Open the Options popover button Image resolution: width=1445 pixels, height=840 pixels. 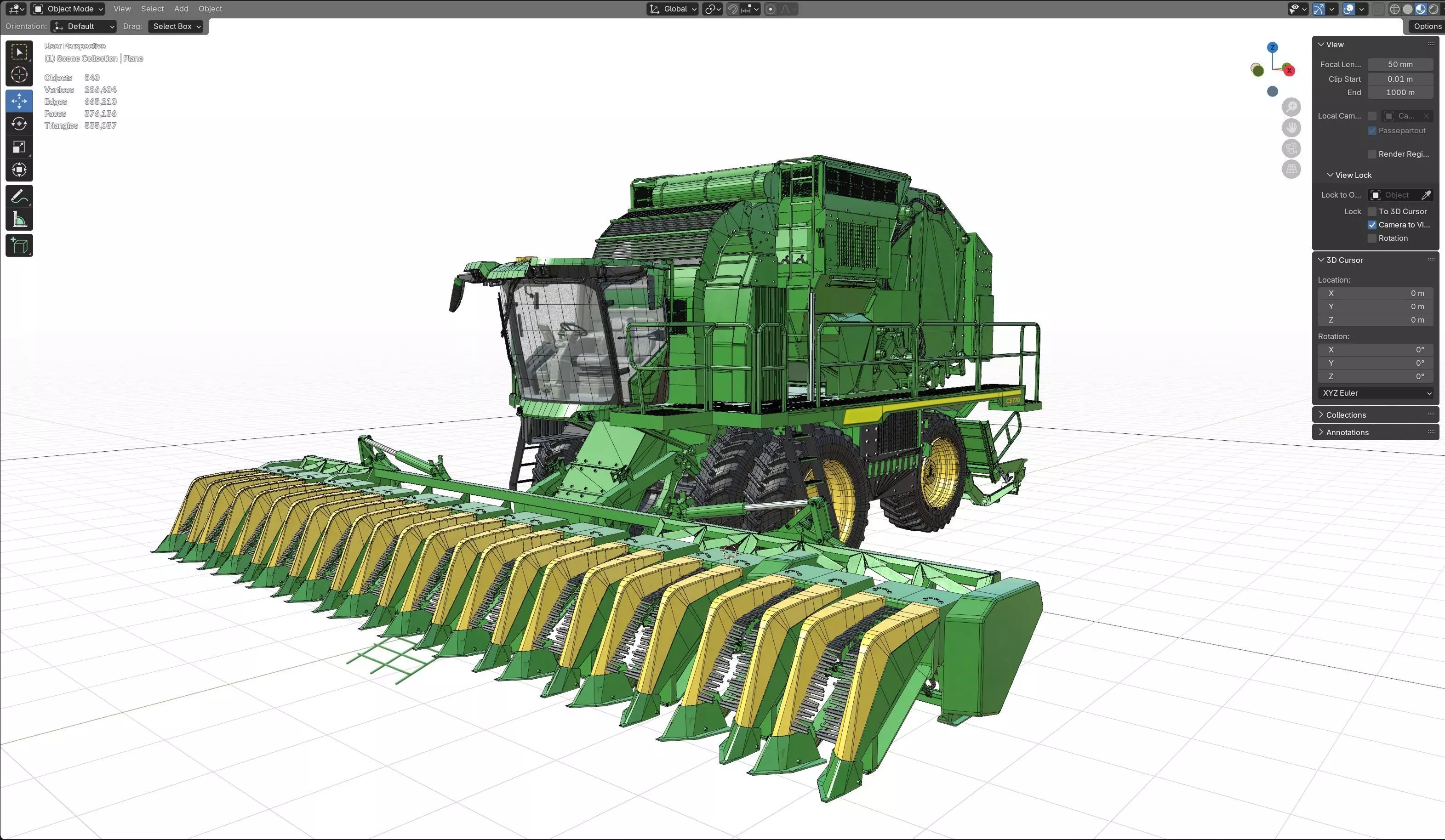click(x=1427, y=26)
